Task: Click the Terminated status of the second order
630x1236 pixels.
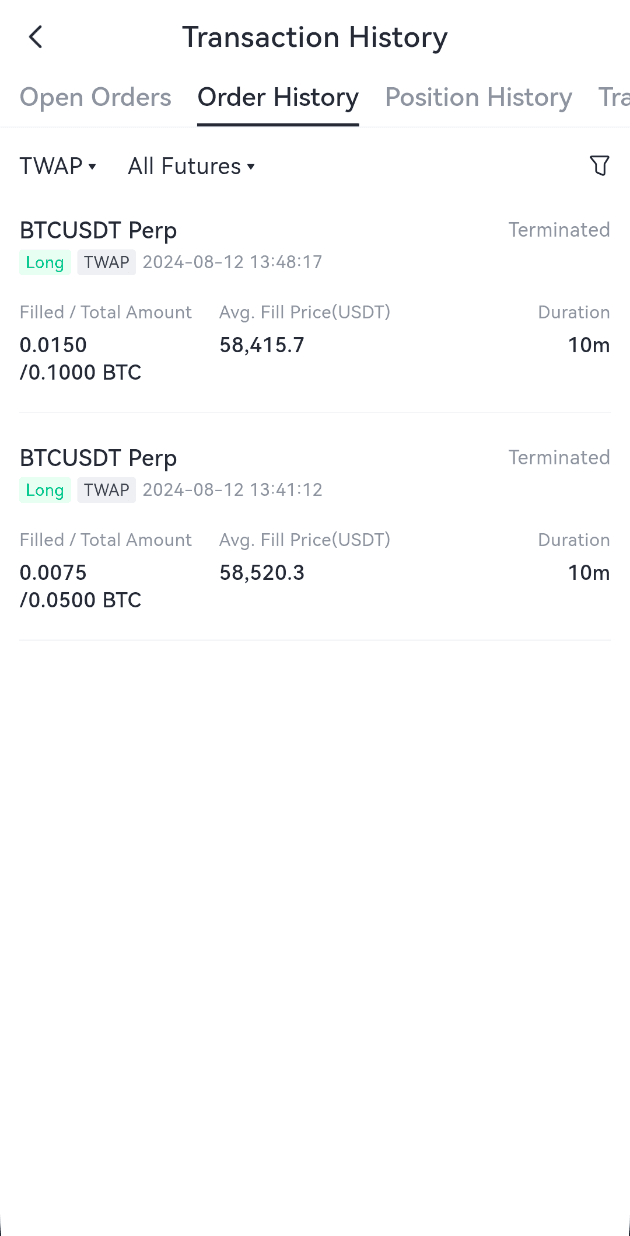Action: pyautogui.click(x=559, y=457)
